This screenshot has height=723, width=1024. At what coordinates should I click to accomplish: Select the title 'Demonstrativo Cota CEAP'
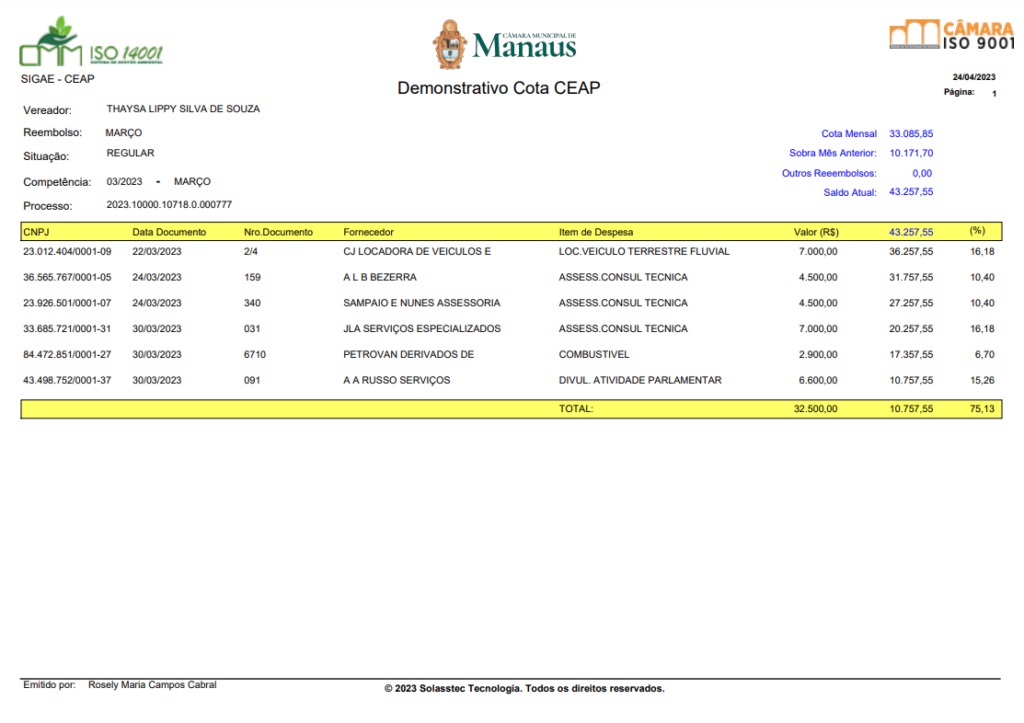coord(499,88)
